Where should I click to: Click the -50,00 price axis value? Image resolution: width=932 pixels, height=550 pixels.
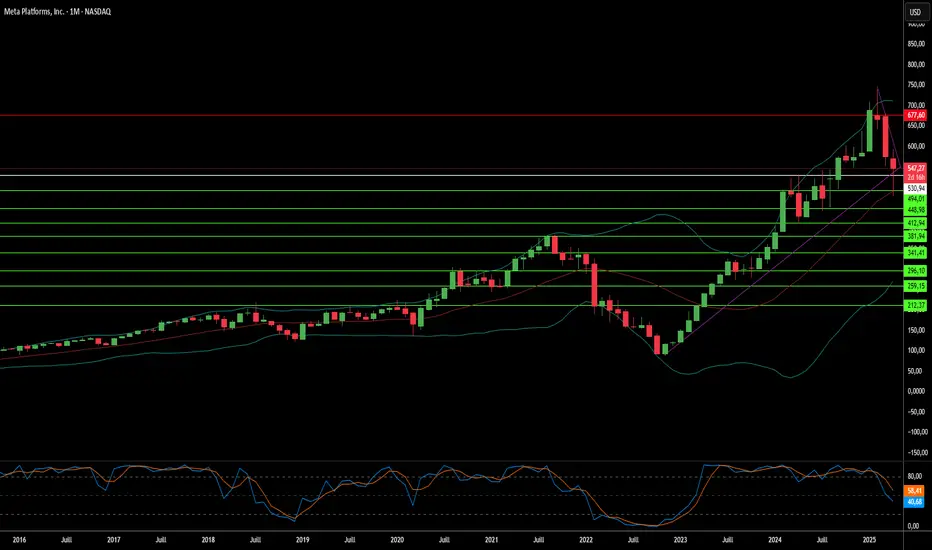pos(916,411)
